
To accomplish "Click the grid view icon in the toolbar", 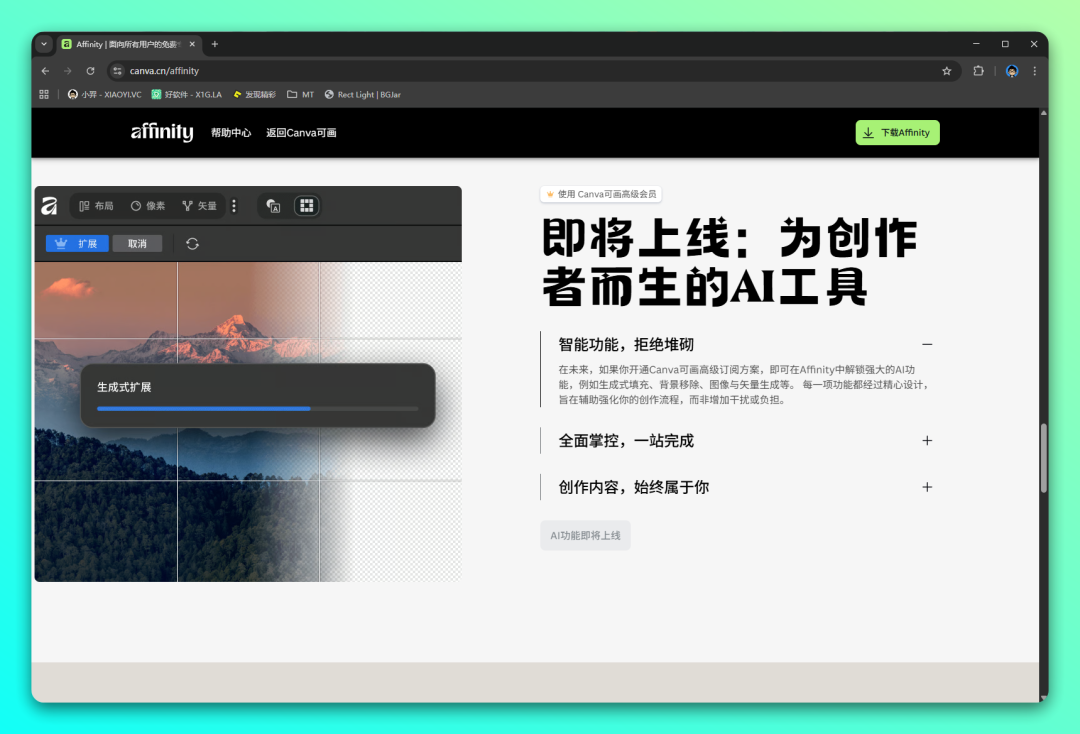I will 307,206.
